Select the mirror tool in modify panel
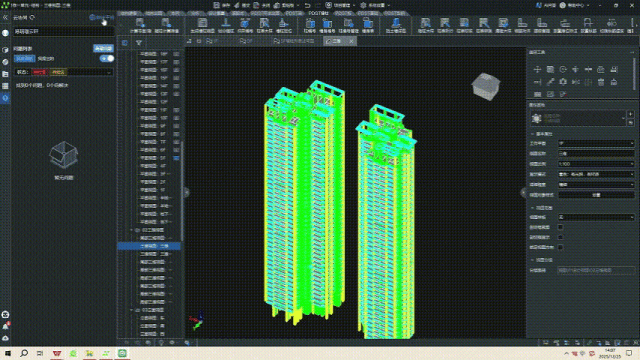 pyautogui.click(x=576, y=82)
